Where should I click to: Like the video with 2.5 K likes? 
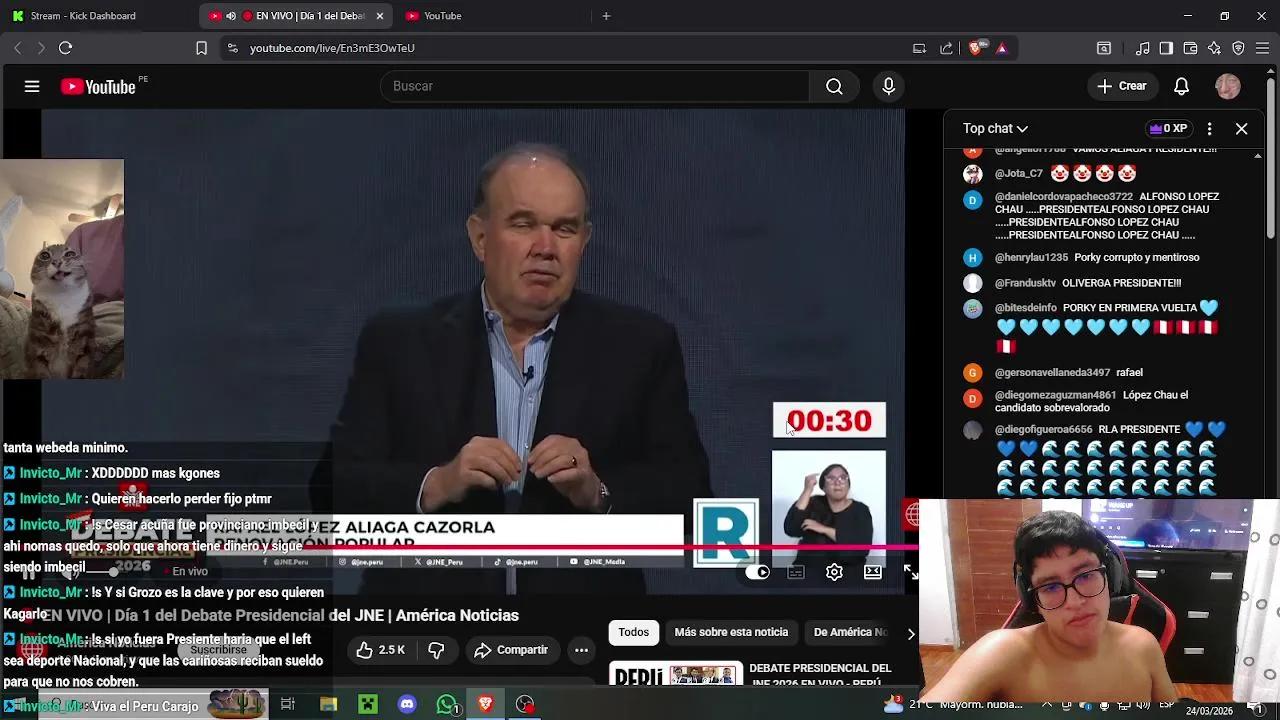coord(381,650)
